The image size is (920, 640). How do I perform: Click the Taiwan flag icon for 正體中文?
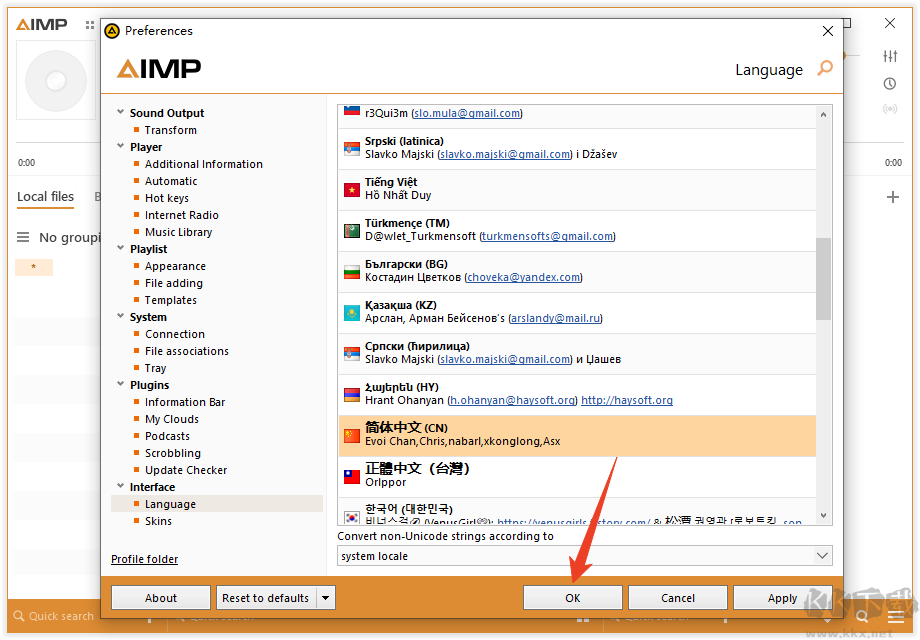tap(351, 476)
